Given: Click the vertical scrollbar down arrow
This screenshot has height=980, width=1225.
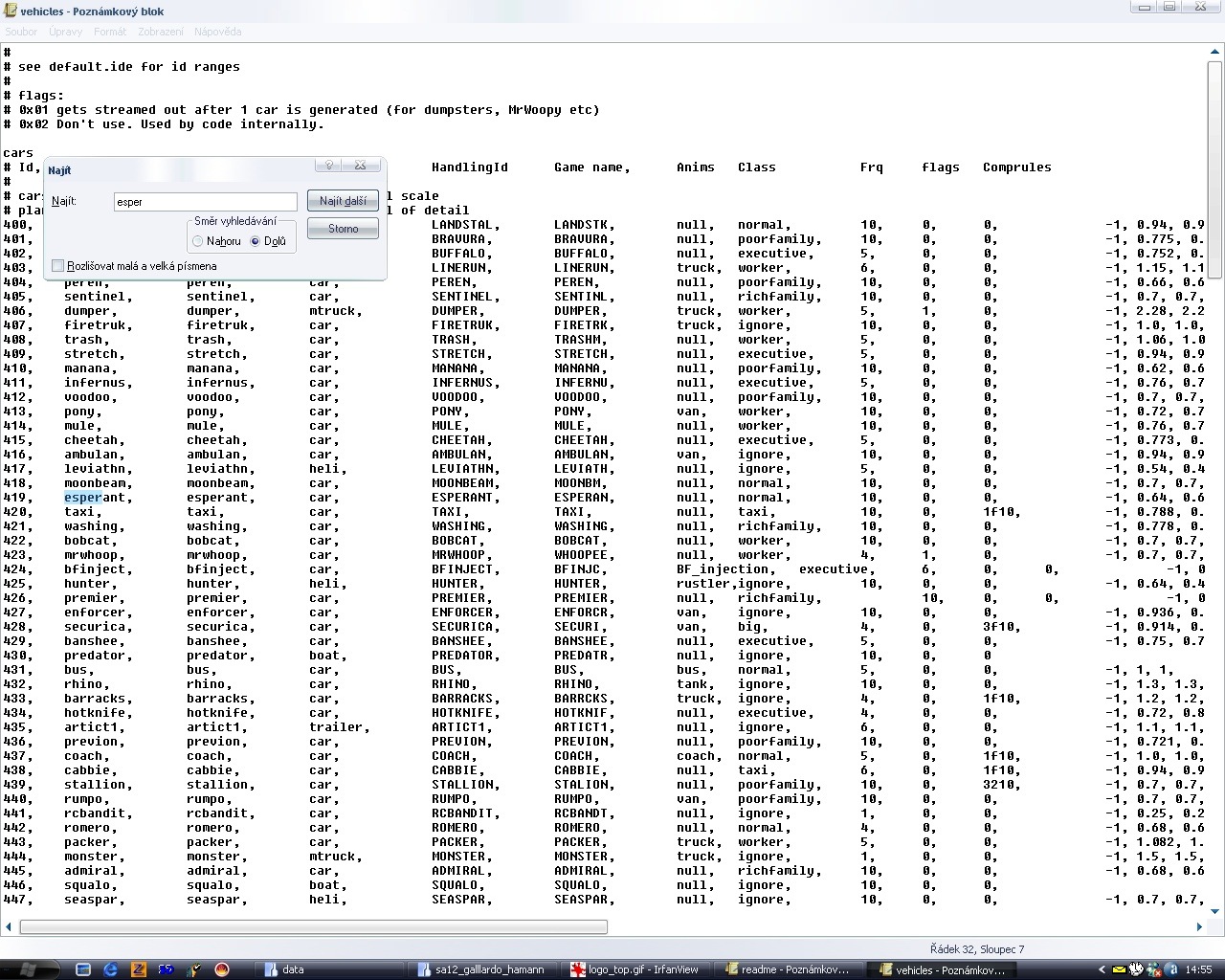Looking at the screenshot, I should coord(1216,910).
